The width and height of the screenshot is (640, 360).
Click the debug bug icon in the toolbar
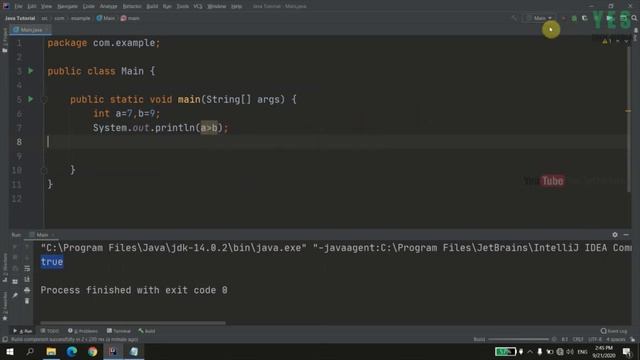(574, 18)
